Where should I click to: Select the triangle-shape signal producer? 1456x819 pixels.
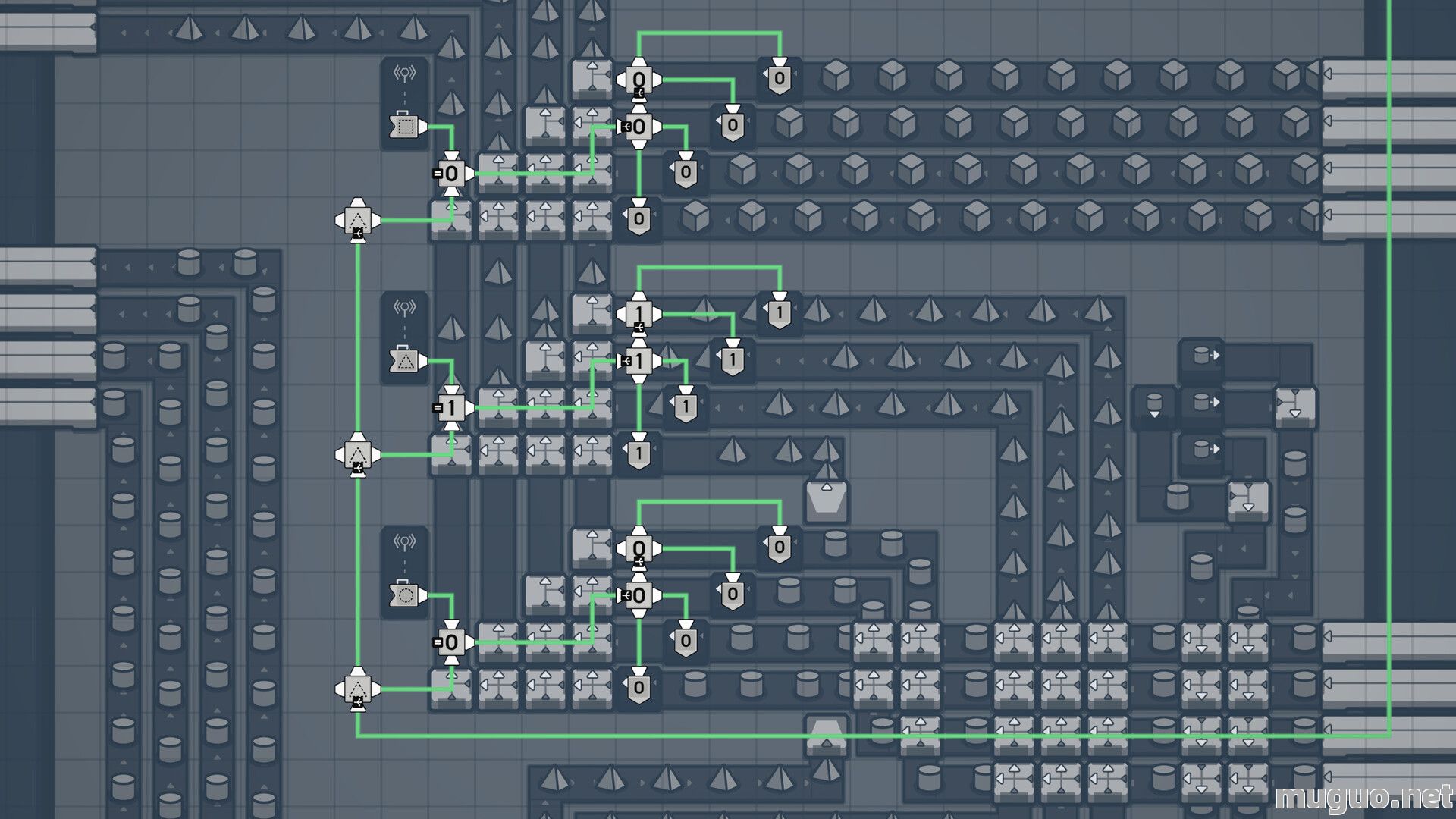pyautogui.click(x=407, y=361)
